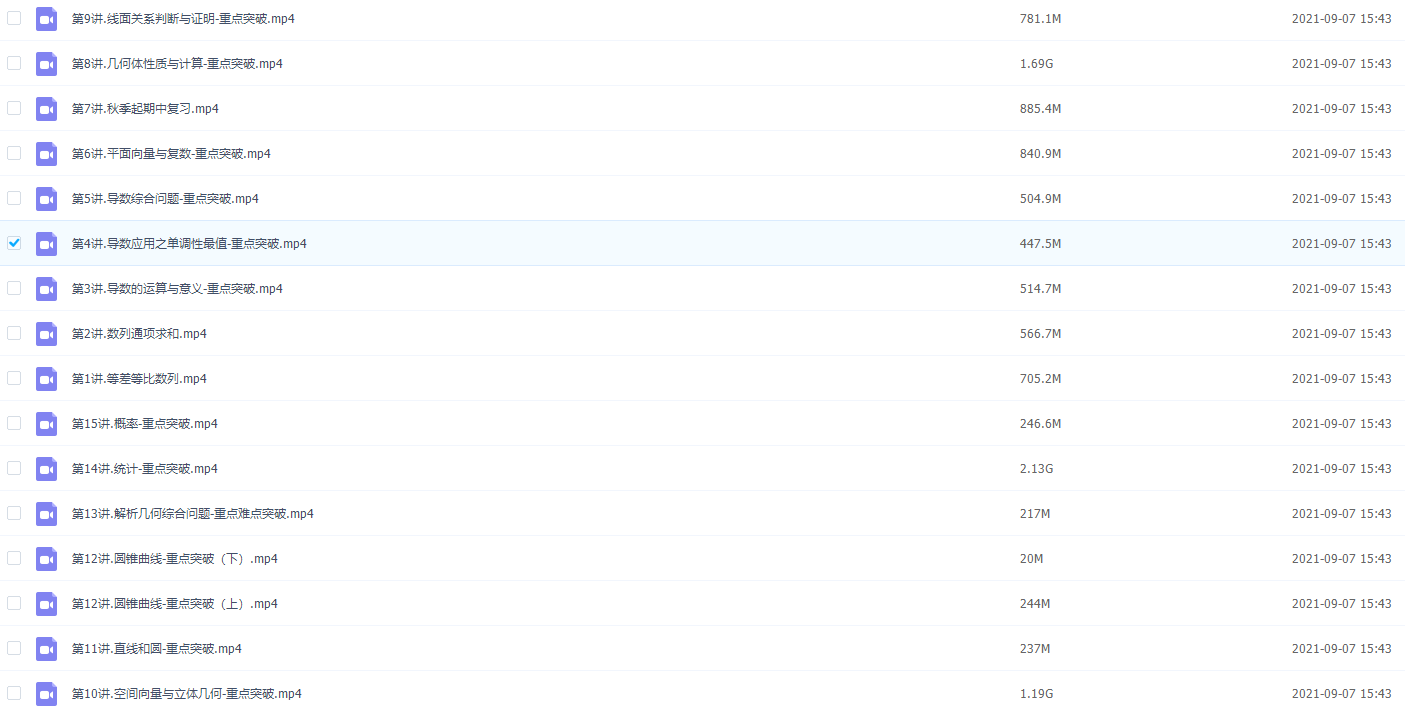Click video file icon for 第5讲.导数综合问题
This screenshot has height=714, width=1405.
(x=46, y=199)
